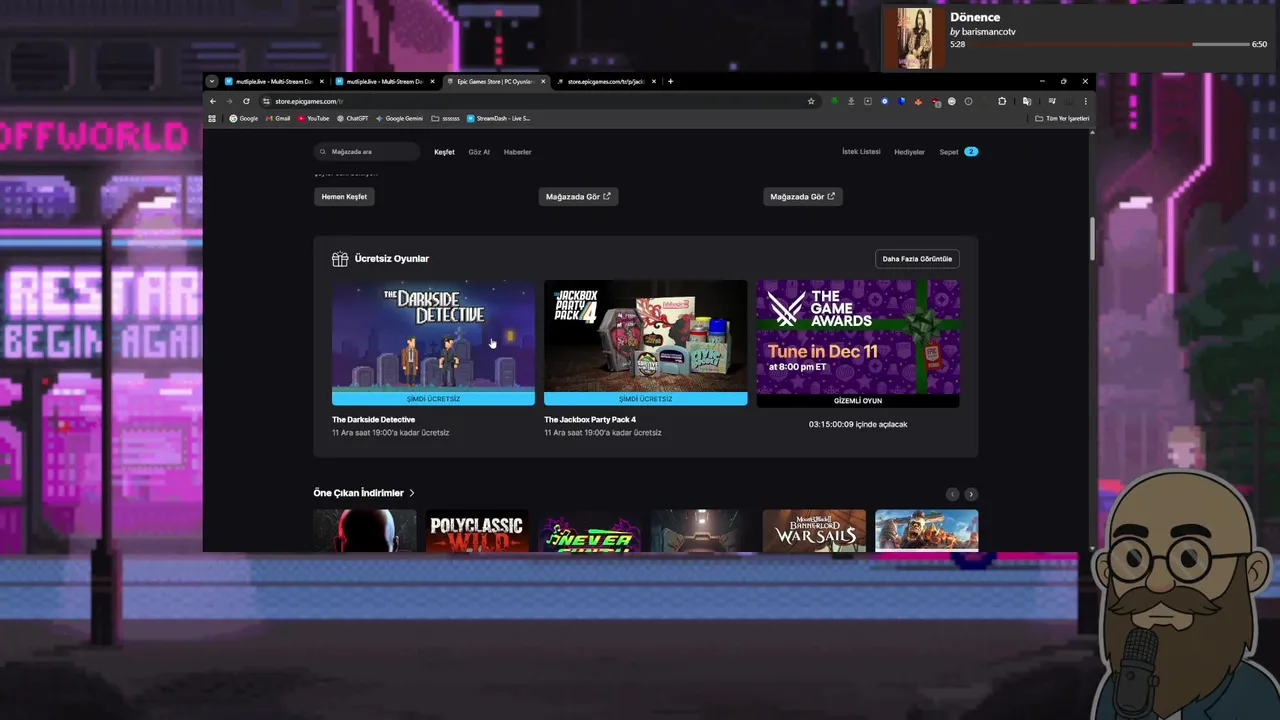The image size is (1280, 720).
Task: Click the browser forward arrow
Action: pos(229,101)
